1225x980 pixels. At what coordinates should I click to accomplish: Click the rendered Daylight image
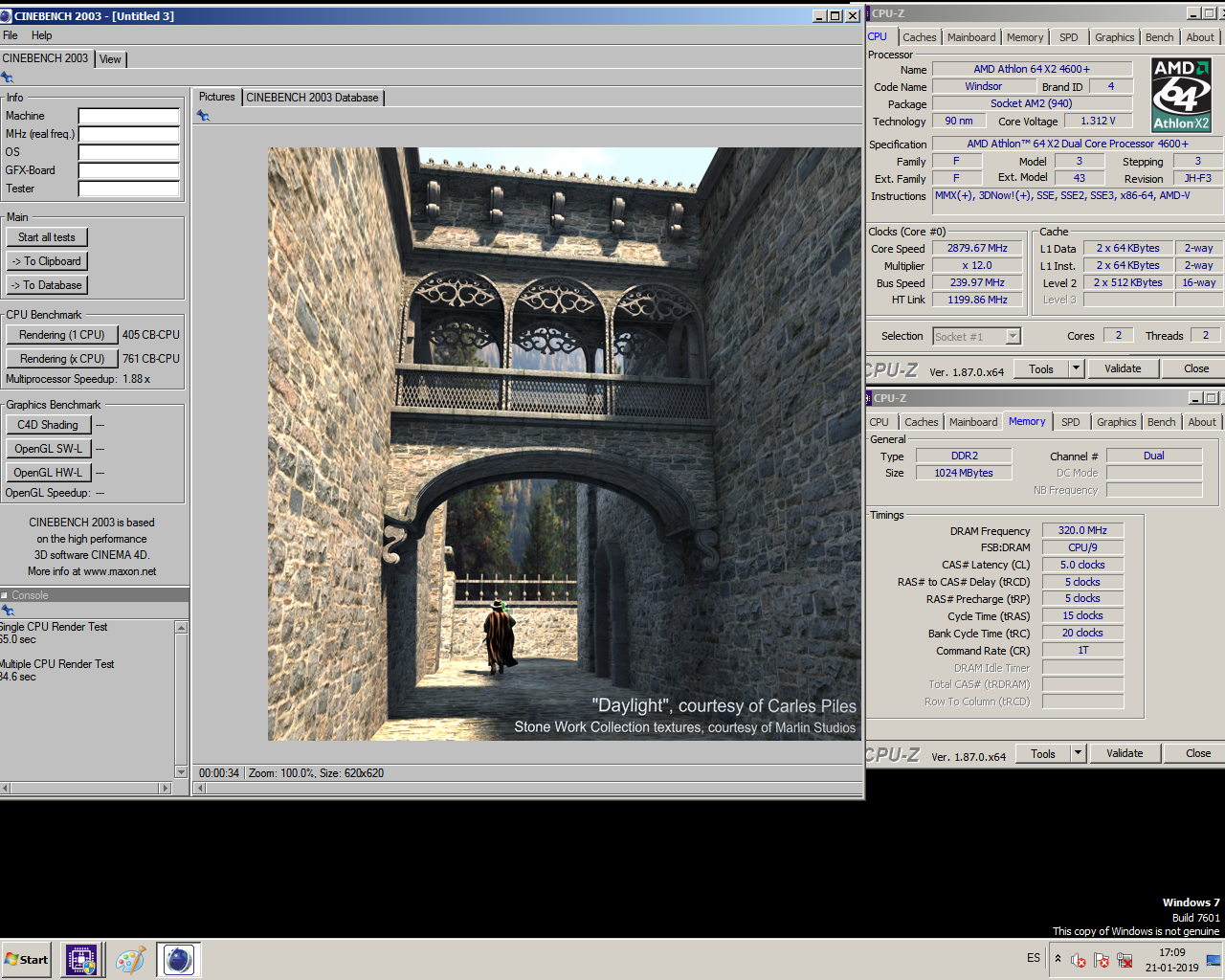(565, 444)
